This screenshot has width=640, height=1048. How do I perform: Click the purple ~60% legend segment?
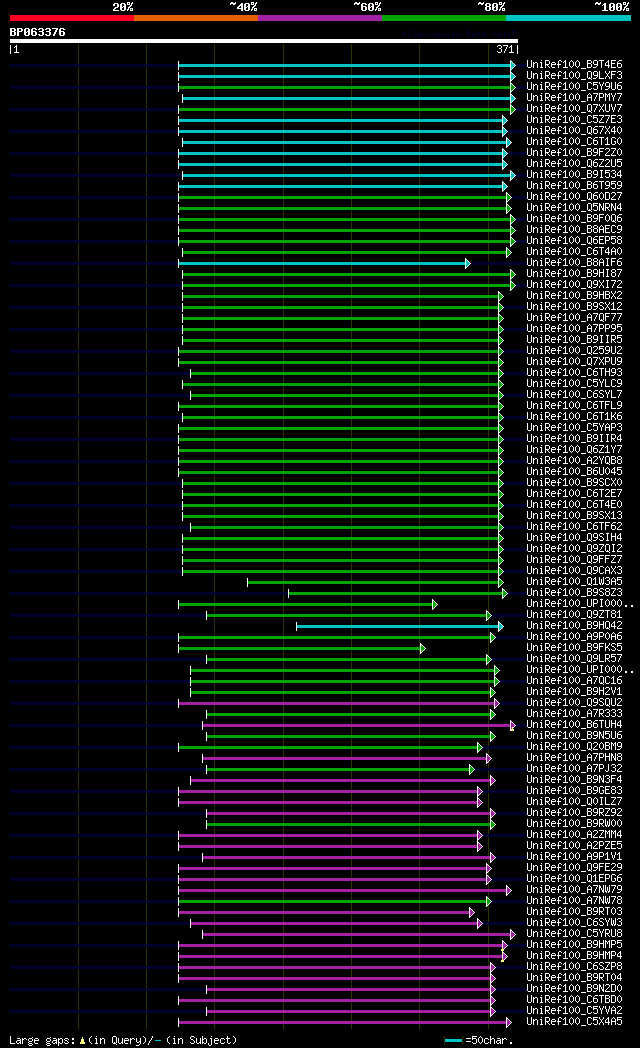(320, 18)
